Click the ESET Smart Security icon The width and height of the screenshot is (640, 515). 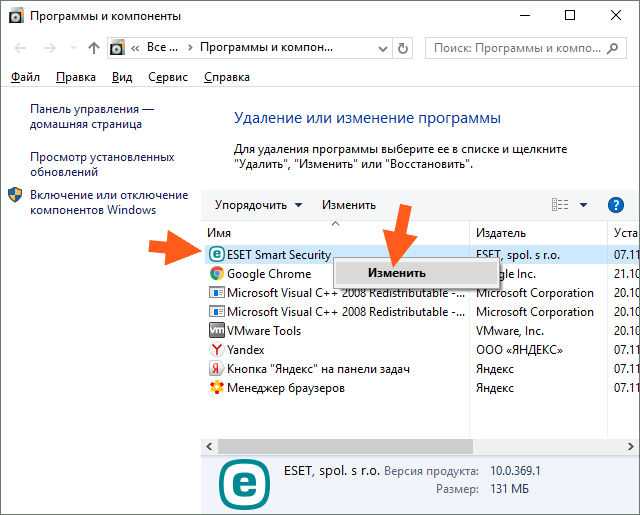point(217,254)
